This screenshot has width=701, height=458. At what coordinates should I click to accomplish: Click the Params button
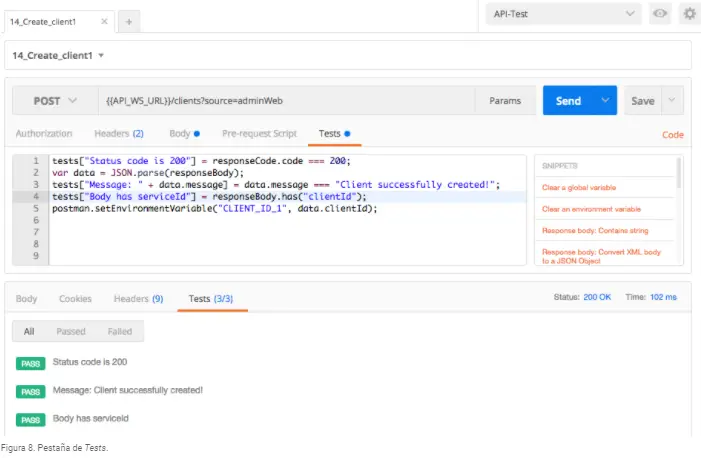(505, 101)
